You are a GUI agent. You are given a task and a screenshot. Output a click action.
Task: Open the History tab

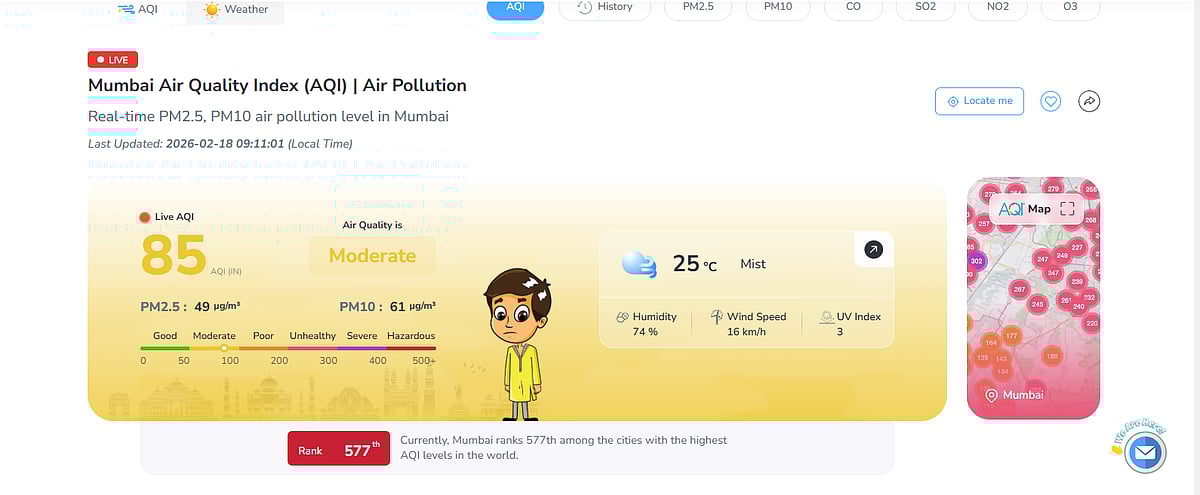[604, 8]
